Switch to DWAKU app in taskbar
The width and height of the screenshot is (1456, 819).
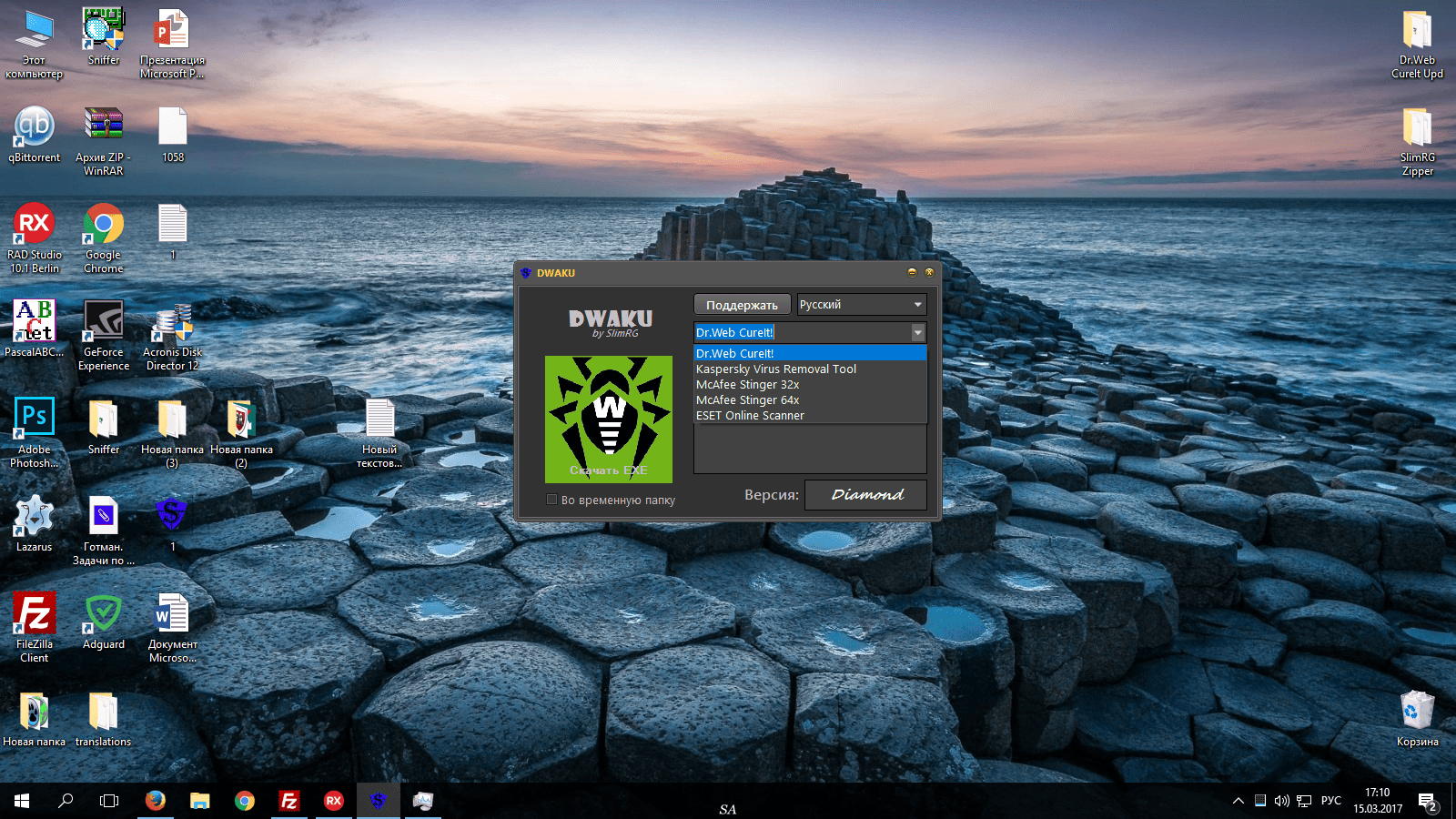[x=379, y=801]
